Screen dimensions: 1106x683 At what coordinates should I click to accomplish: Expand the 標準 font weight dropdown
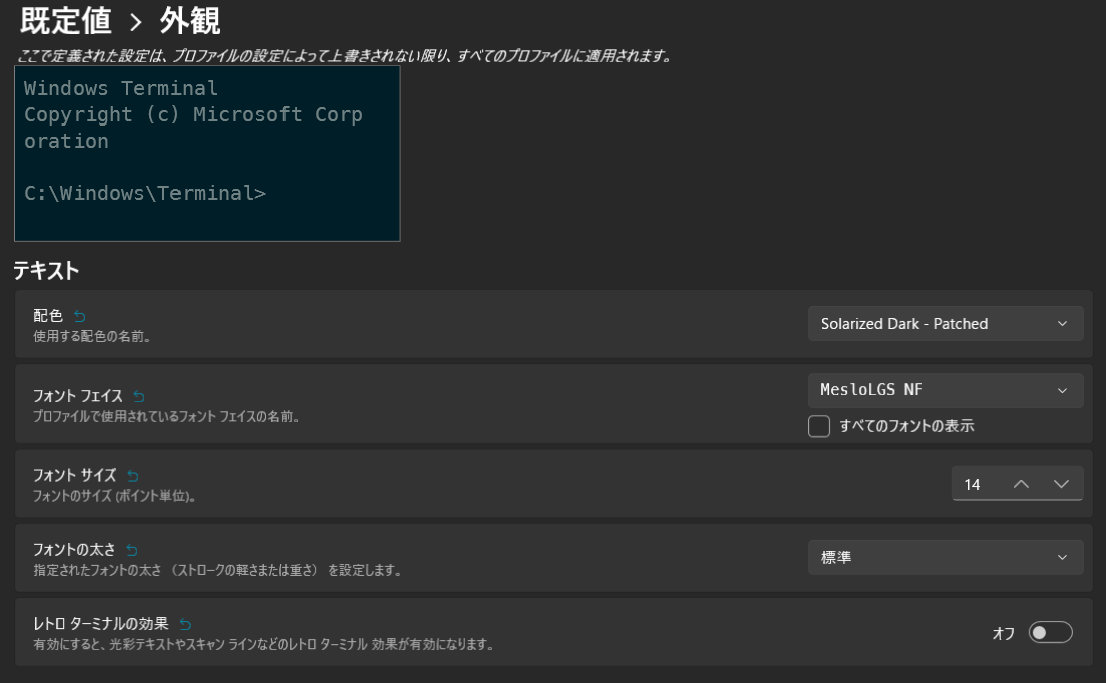point(945,557)
